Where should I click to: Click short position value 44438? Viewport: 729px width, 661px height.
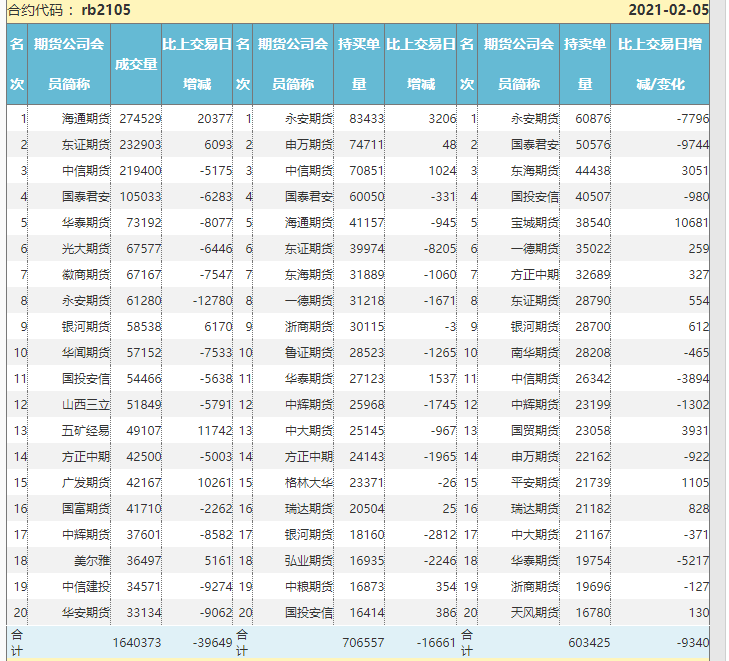[x=593, y=171]
